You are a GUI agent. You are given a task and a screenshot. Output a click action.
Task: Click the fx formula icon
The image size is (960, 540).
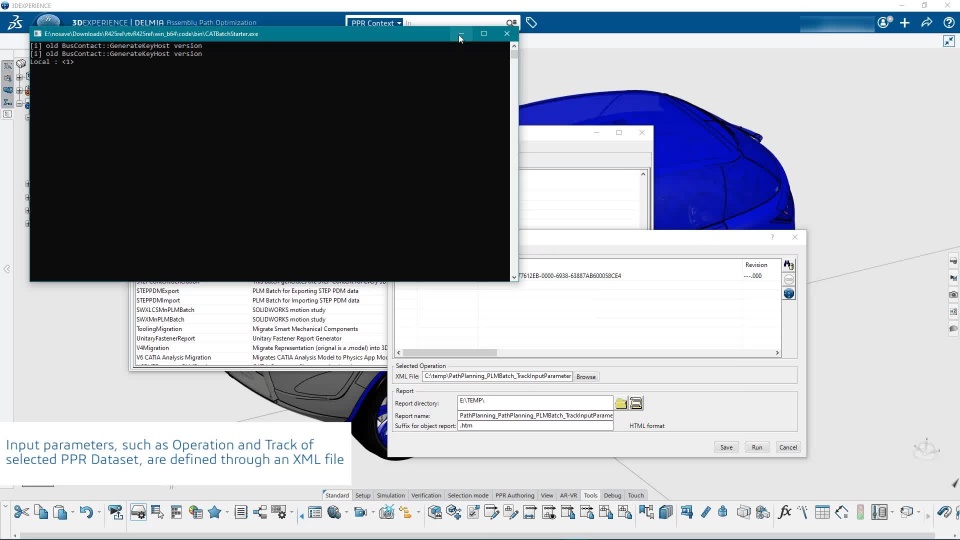[x=784, y=512]
